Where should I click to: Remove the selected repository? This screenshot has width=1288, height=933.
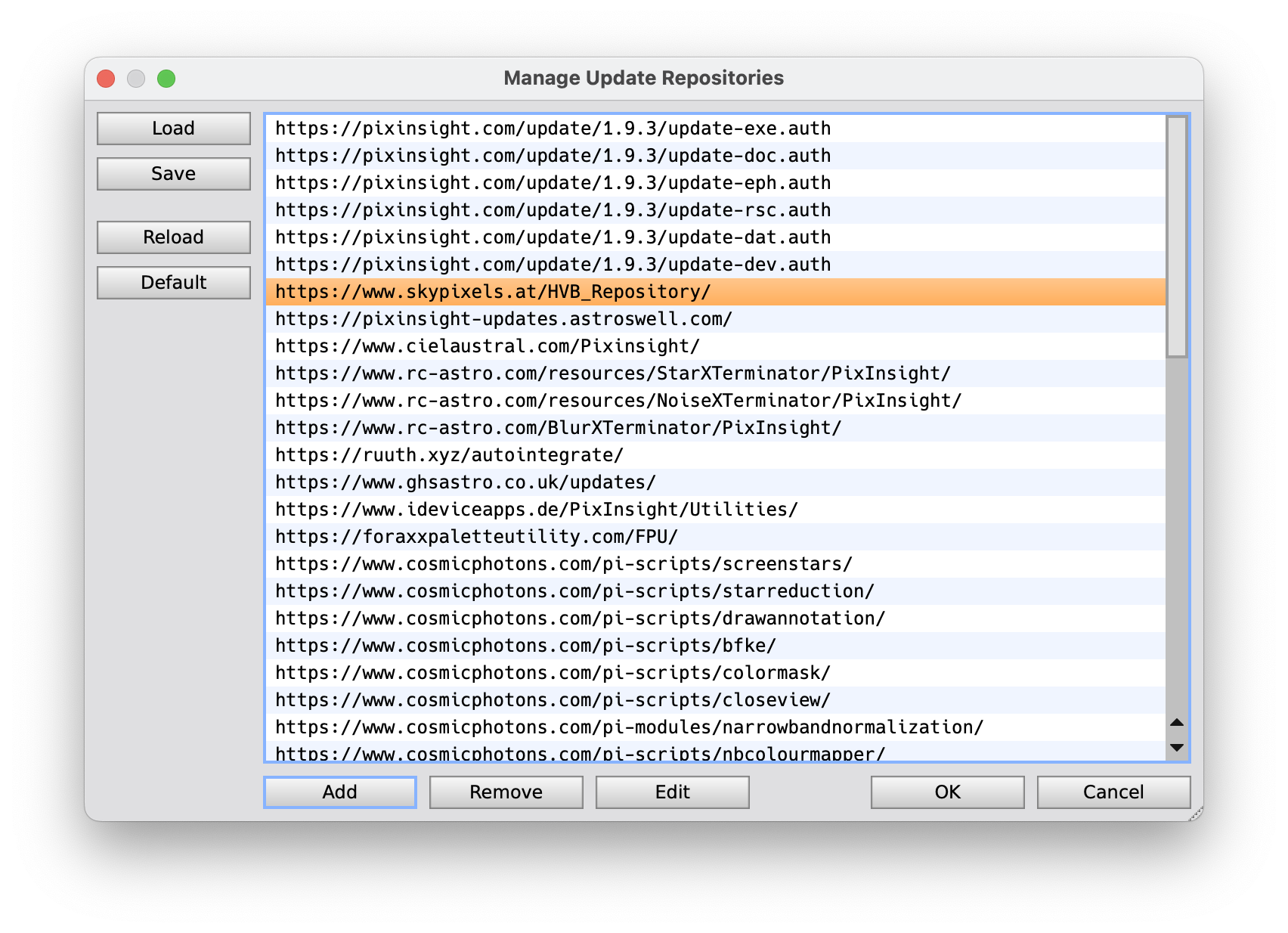[506, 792]
